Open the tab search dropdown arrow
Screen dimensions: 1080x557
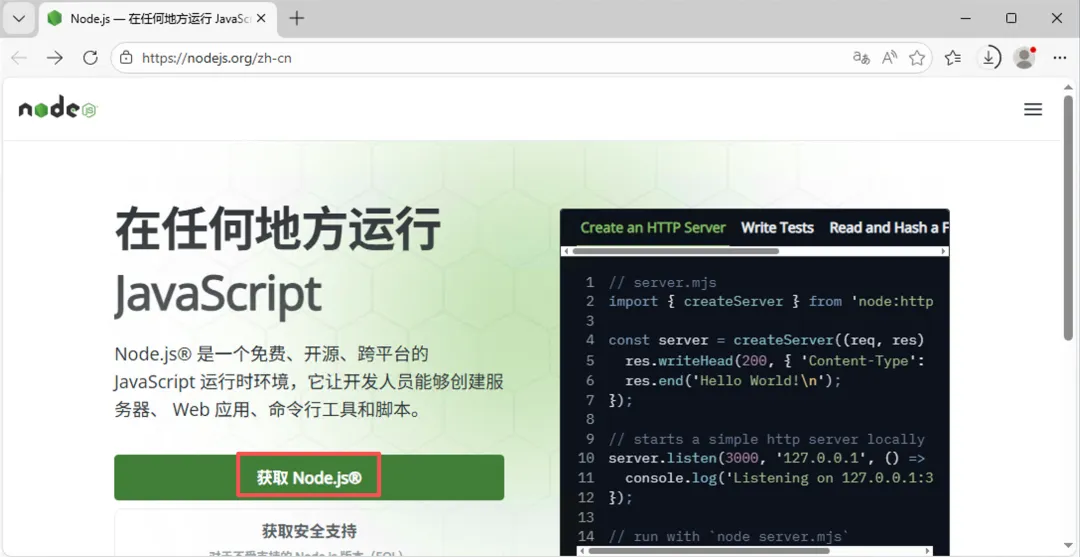19,19
